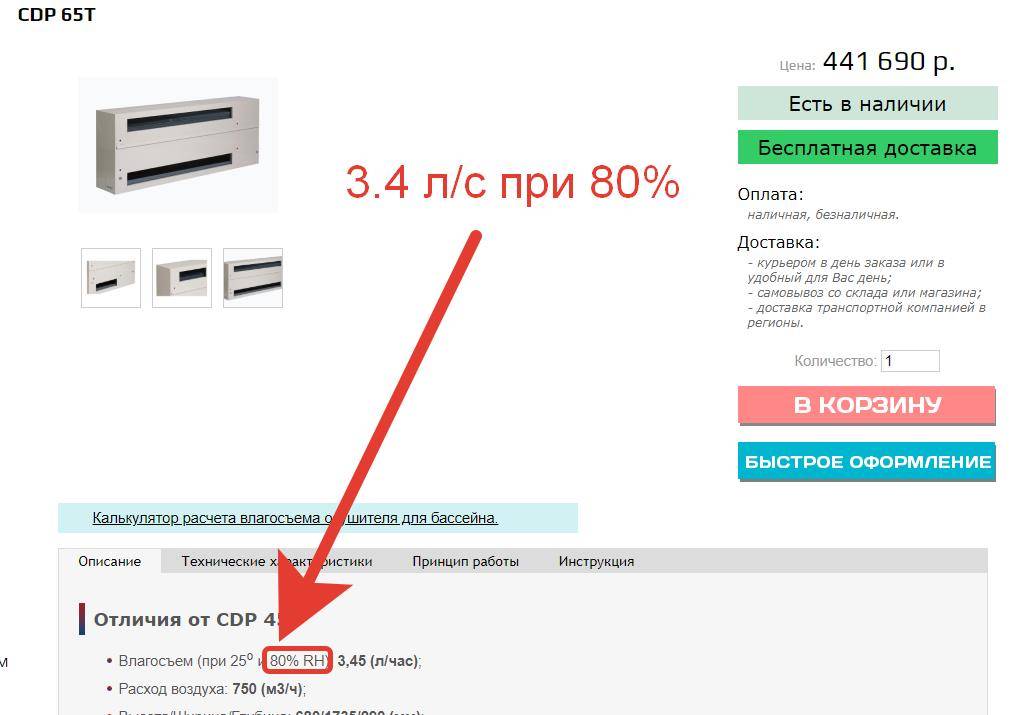Click the Бесплатная доставка green banner

[867, 147]
